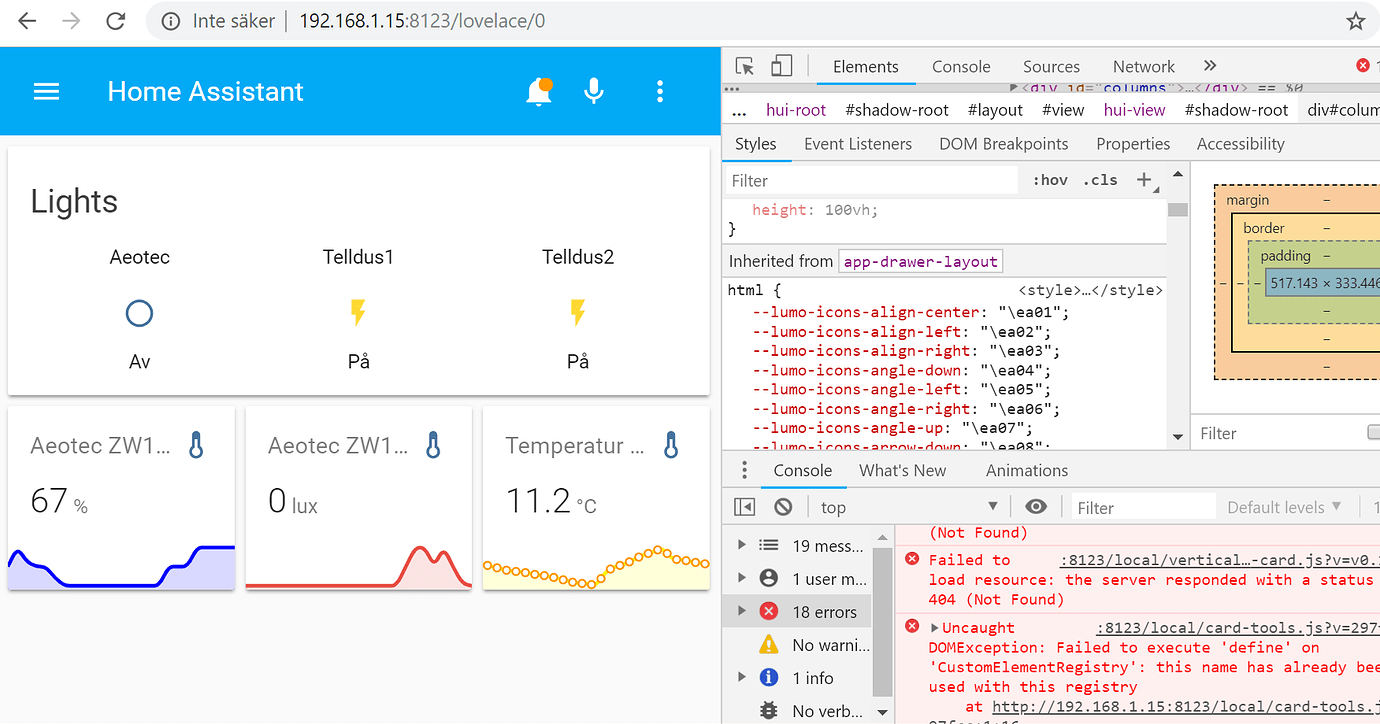Screen dimensions: 1380x724
Task: Reload the page in browser
Action: (116, 21)
